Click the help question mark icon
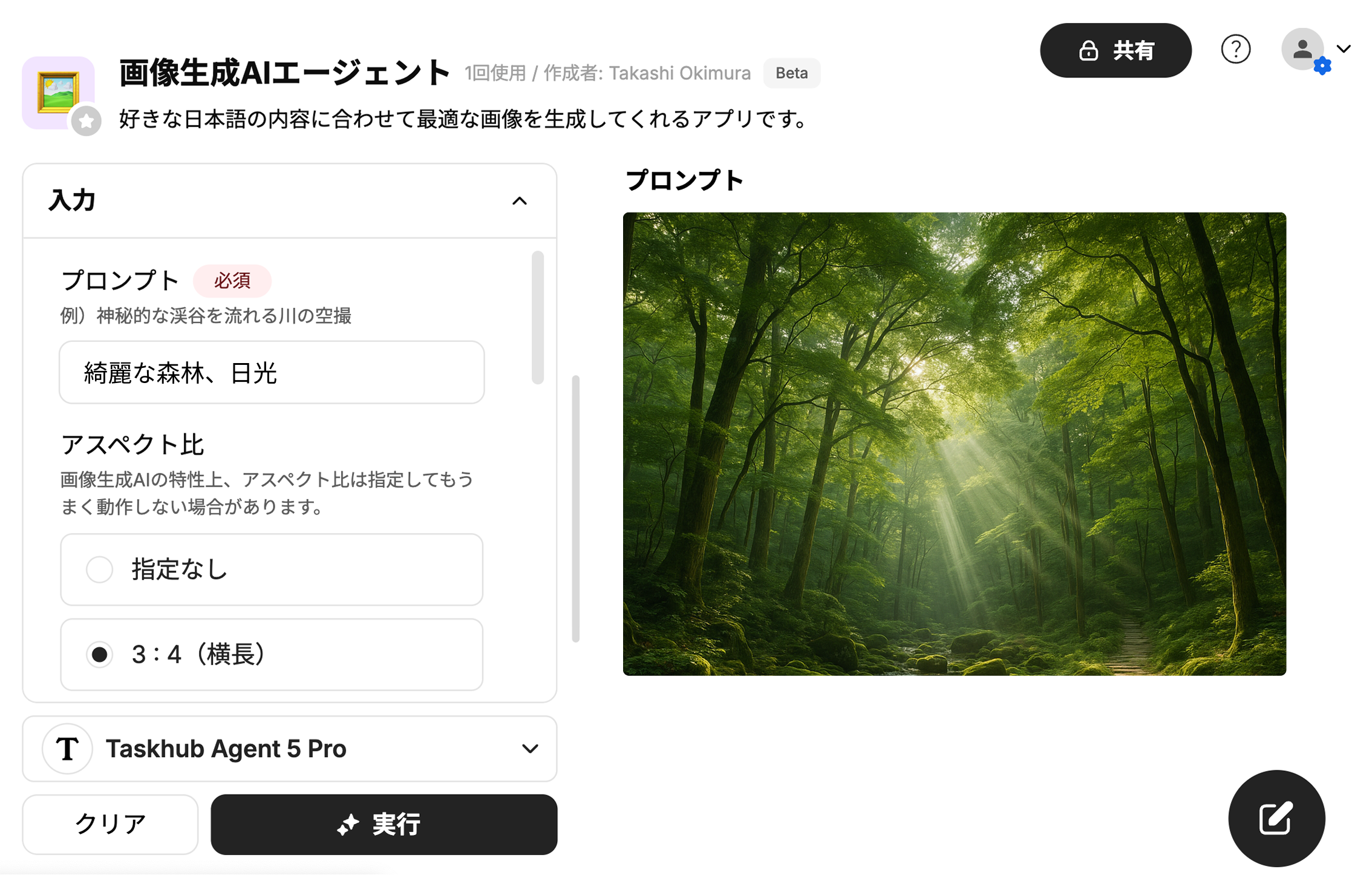 click(x=1235, y=50)
